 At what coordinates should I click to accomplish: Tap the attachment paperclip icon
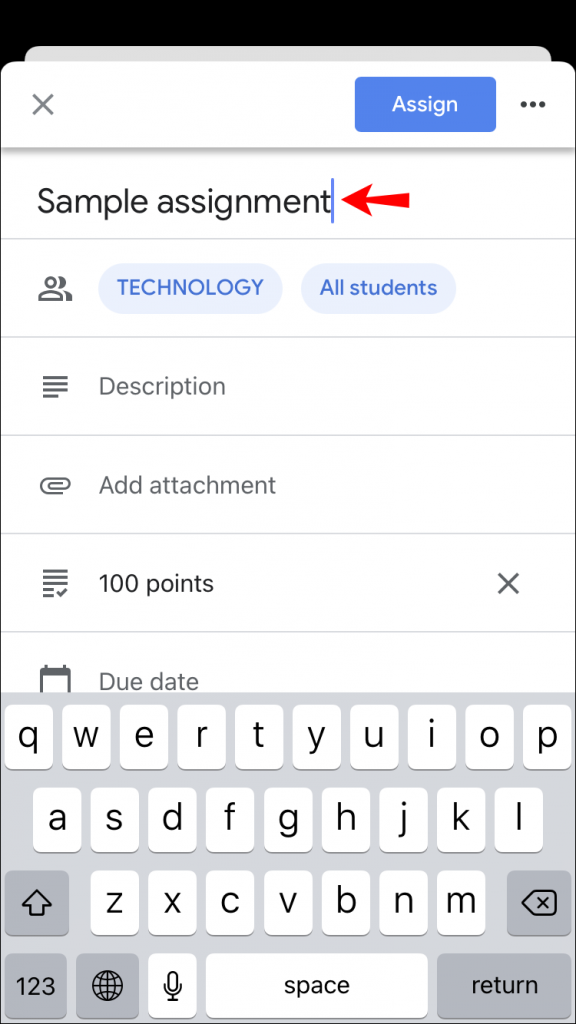(x=56, y=485)
